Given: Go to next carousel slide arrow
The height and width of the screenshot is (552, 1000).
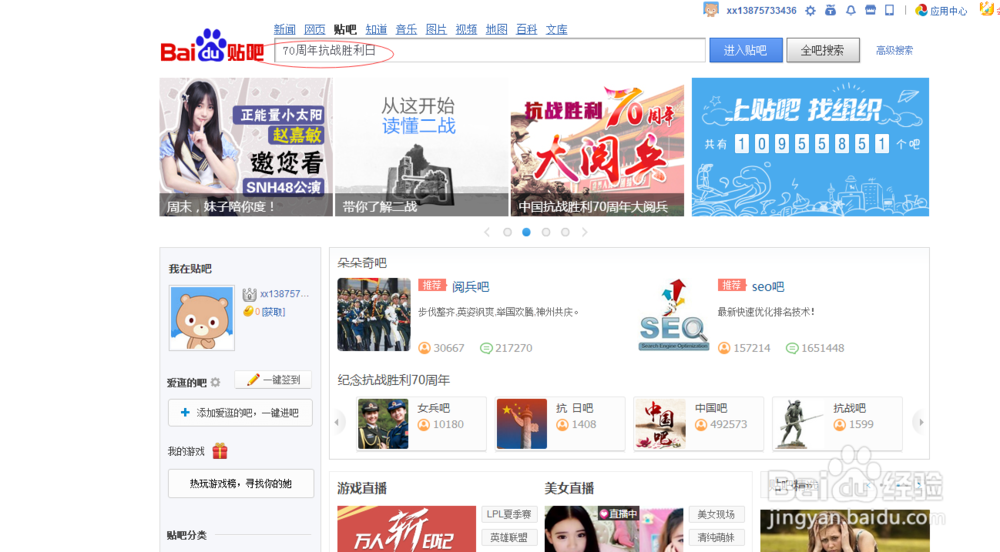Looking at the screenshot, I should point(584,233).
